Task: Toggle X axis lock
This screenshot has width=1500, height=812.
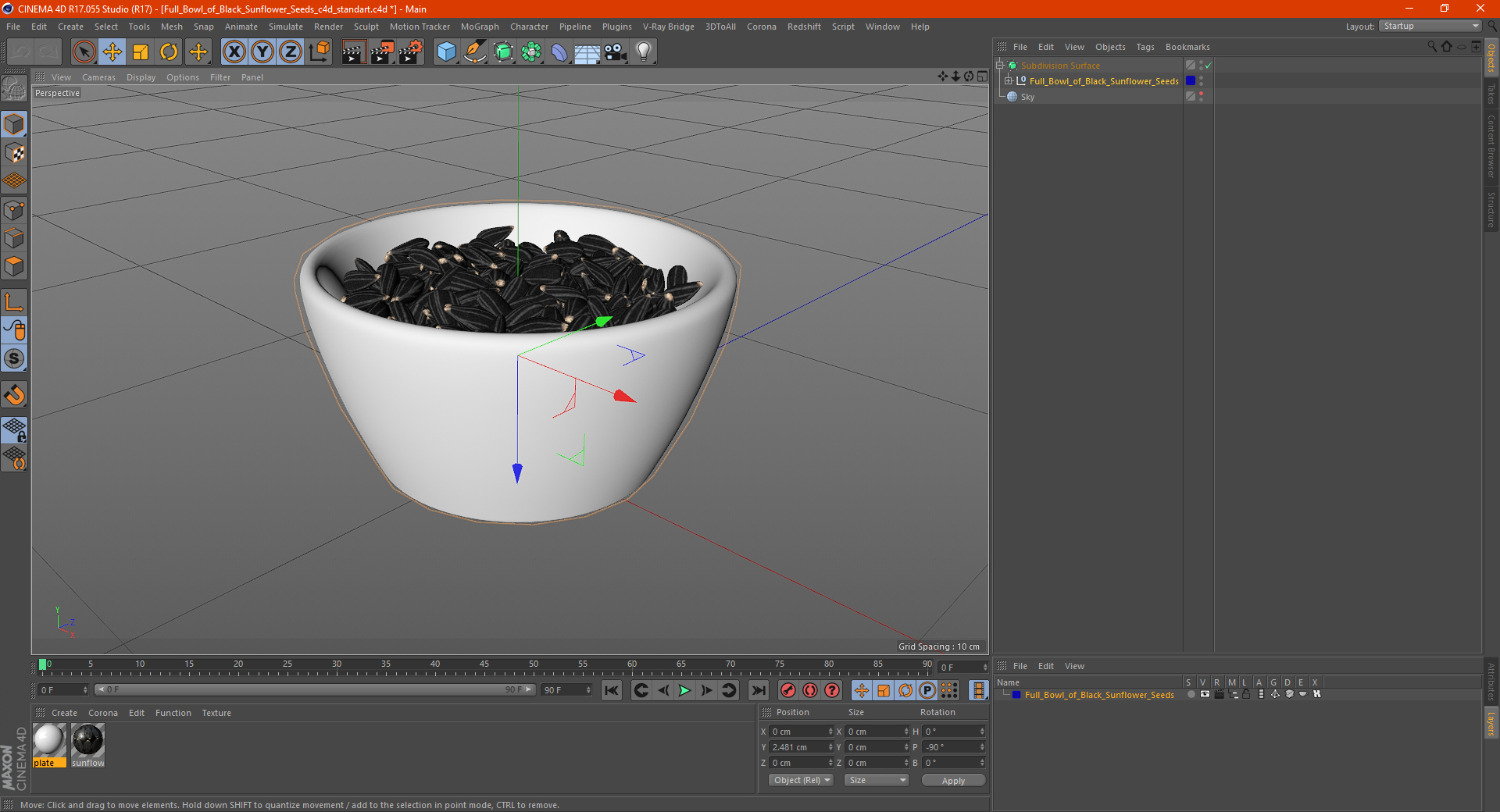Action: click(234, 52)
